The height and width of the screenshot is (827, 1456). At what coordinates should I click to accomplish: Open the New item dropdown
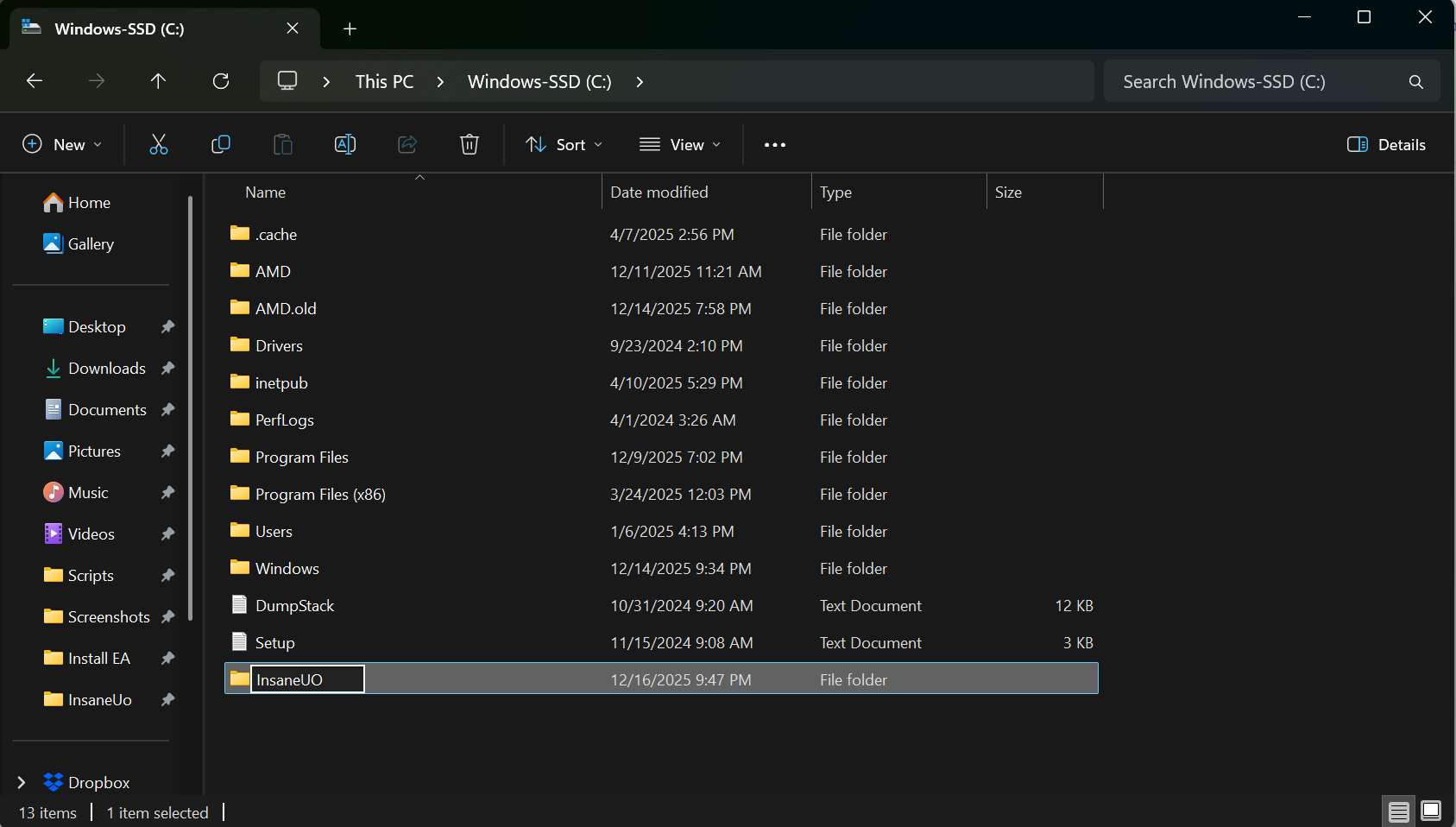(x=62, y=145)
